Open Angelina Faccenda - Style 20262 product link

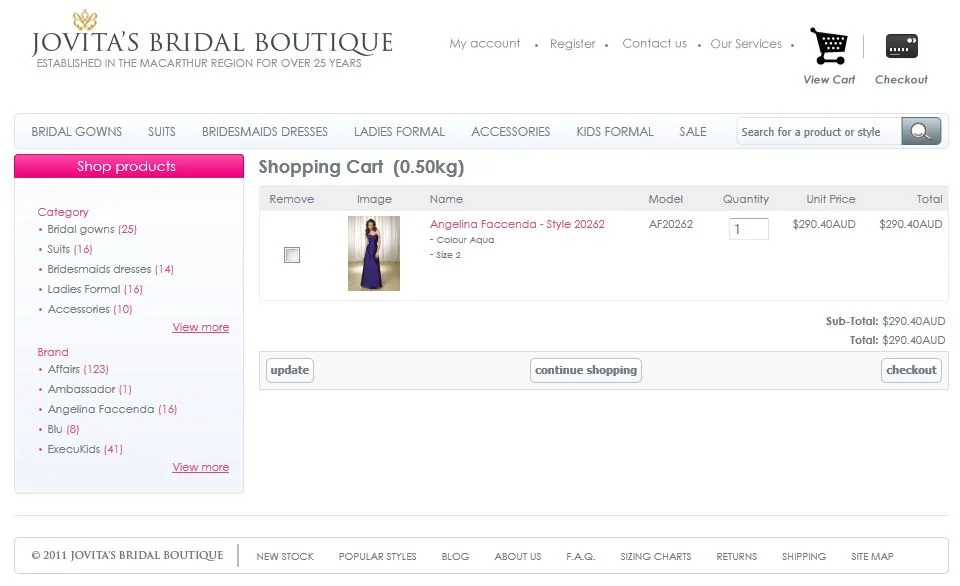click(x=517, y=224)
